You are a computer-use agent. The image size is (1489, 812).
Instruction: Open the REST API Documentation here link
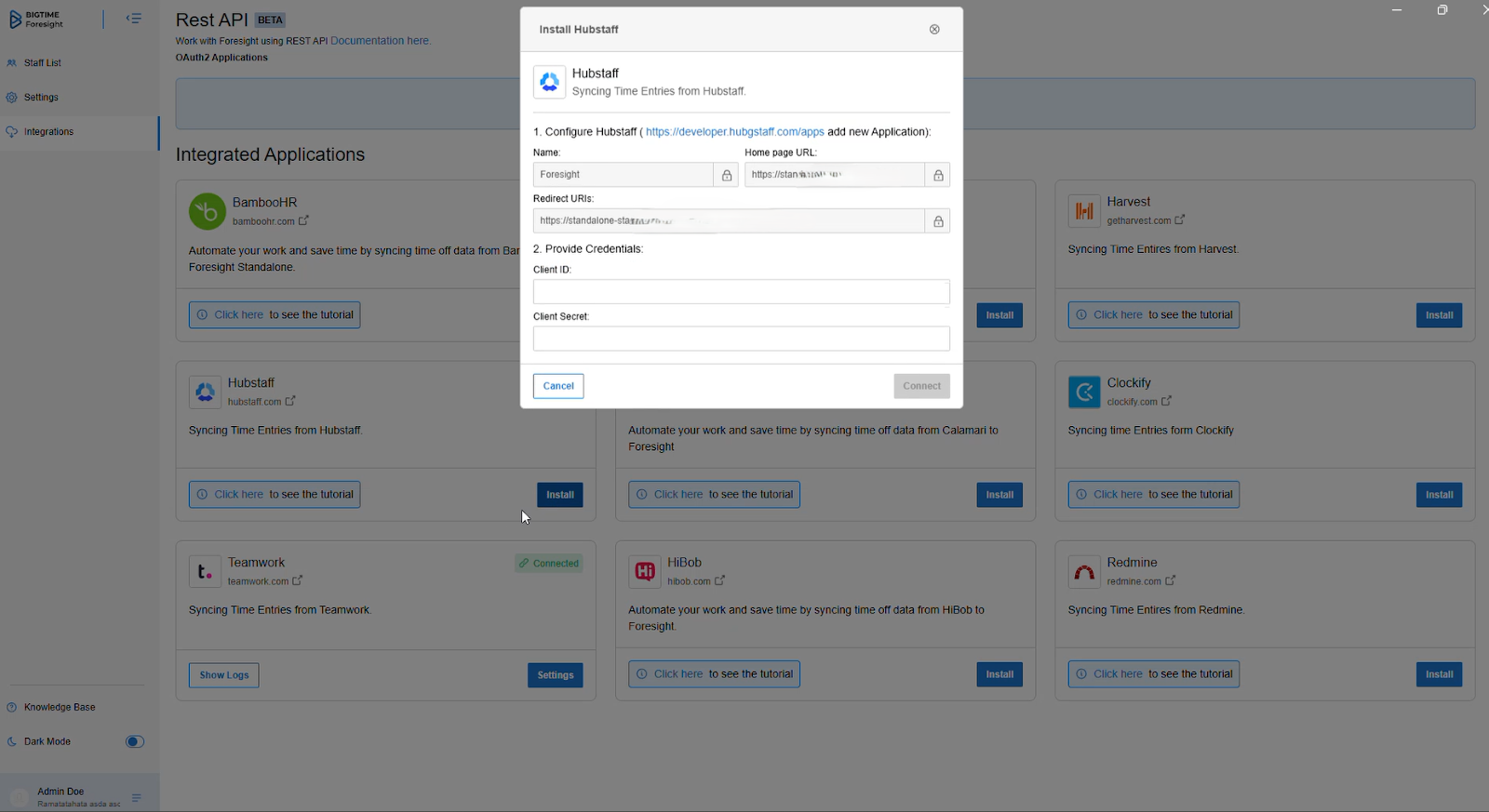(380, 41)
